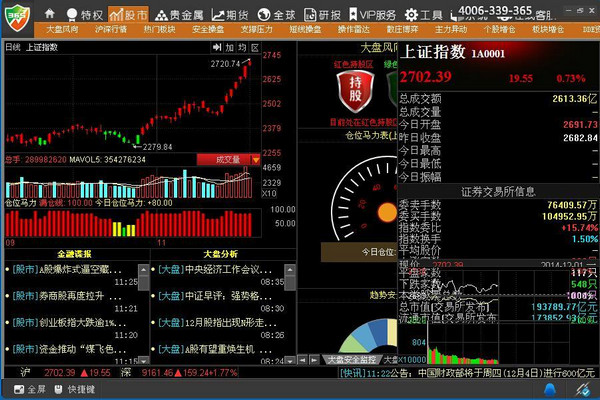Open article 中证早评：强势格...
Viewport: 600px width, 400px height.
pyautogui.click(x=215, y=296)
